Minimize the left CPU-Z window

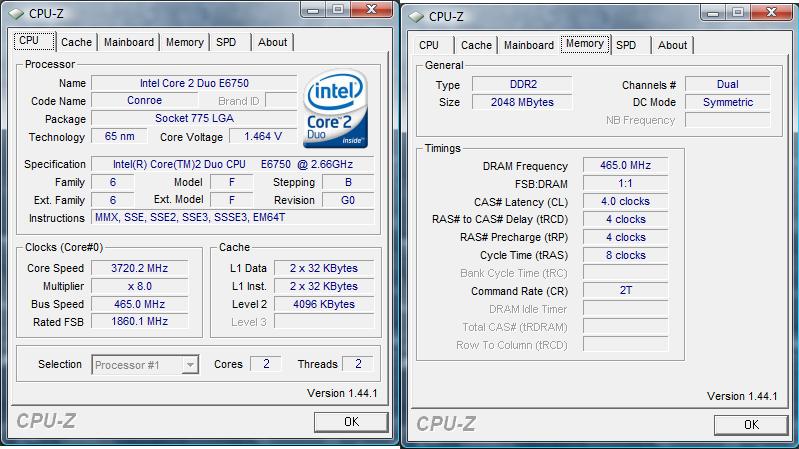click(x=314, y=10)
